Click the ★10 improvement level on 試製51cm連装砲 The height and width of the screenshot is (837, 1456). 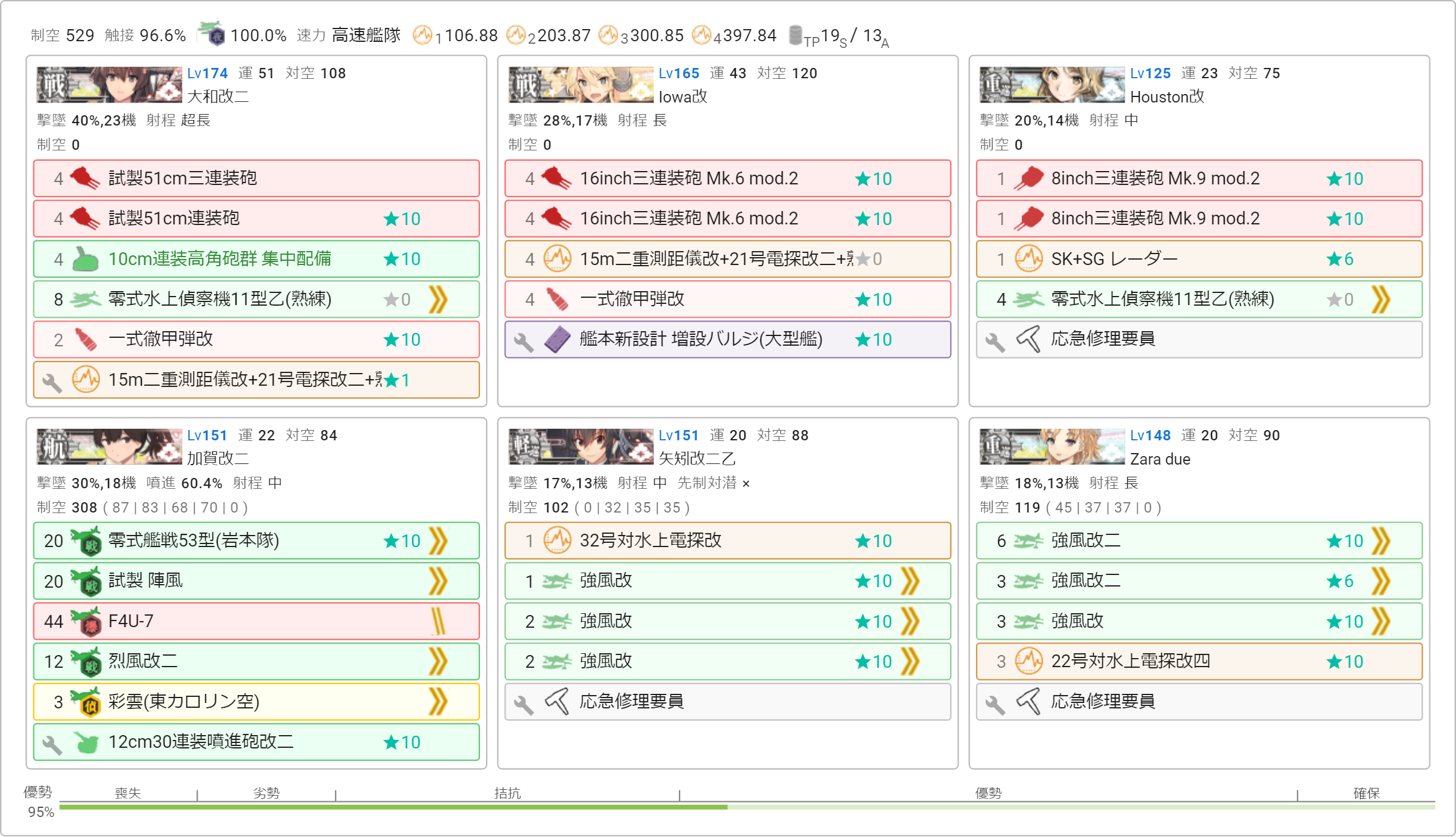click(x=402, y=219)
